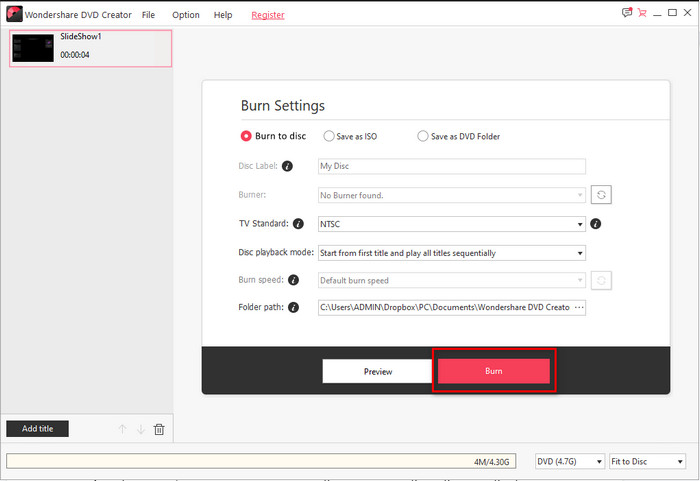This screenshot has width=700, height=481.
Task: Click the Disc Label info icon
Action: [288, 166]
